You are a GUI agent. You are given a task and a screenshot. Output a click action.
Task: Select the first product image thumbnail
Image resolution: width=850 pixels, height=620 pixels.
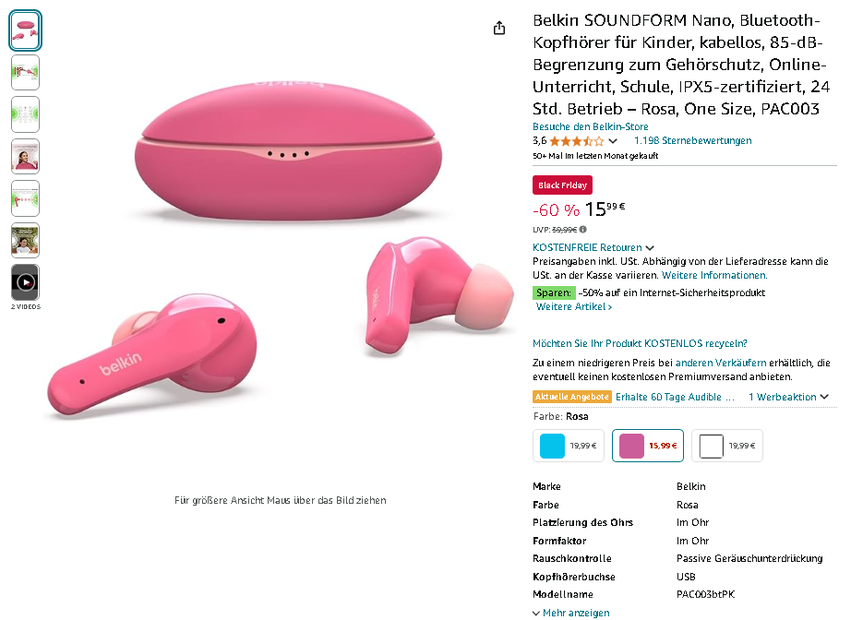(25, 30)
